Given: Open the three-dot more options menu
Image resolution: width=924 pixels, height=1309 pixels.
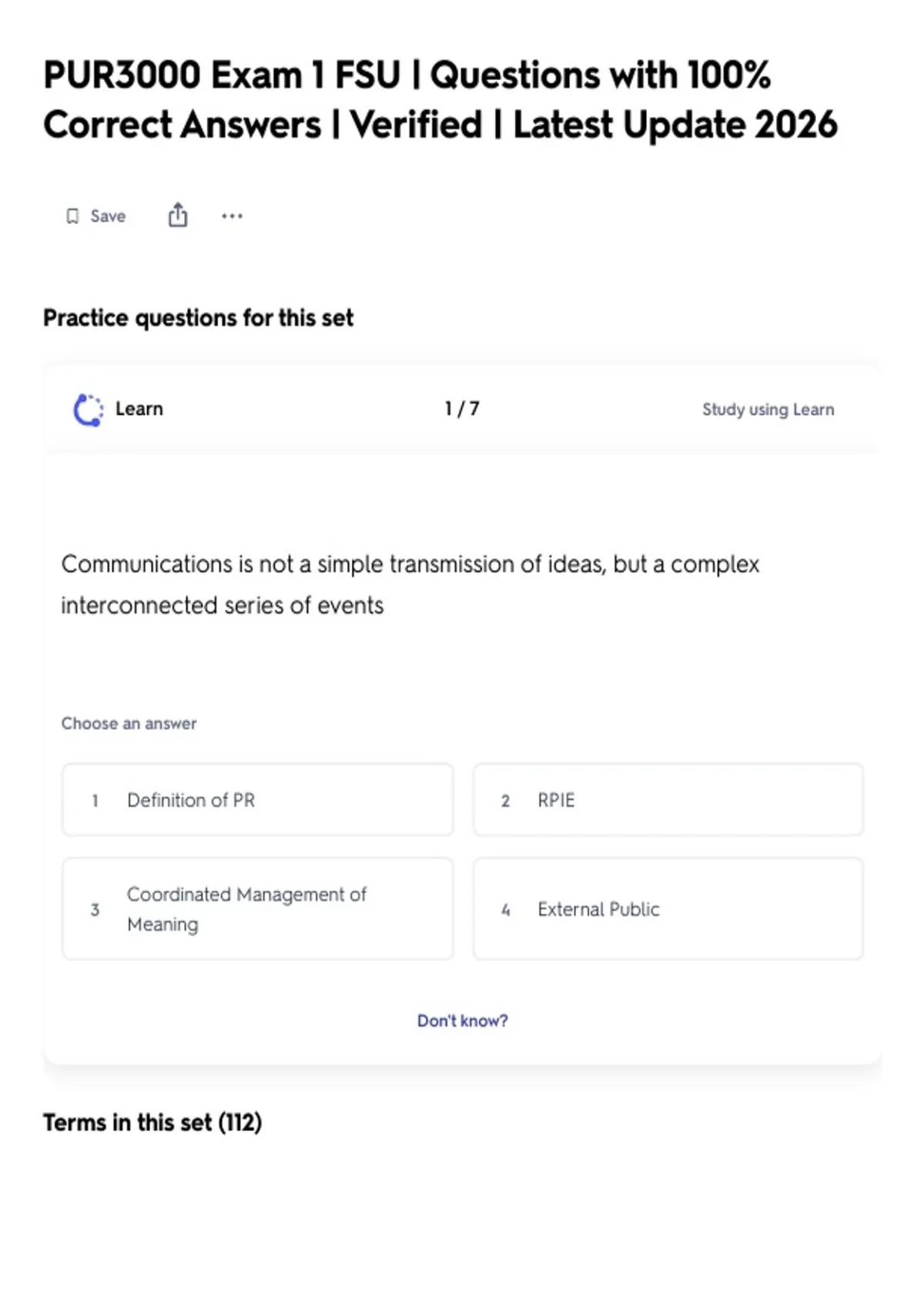Looking at the screenshot, I should pyautogui.click(x=232, y=216).
